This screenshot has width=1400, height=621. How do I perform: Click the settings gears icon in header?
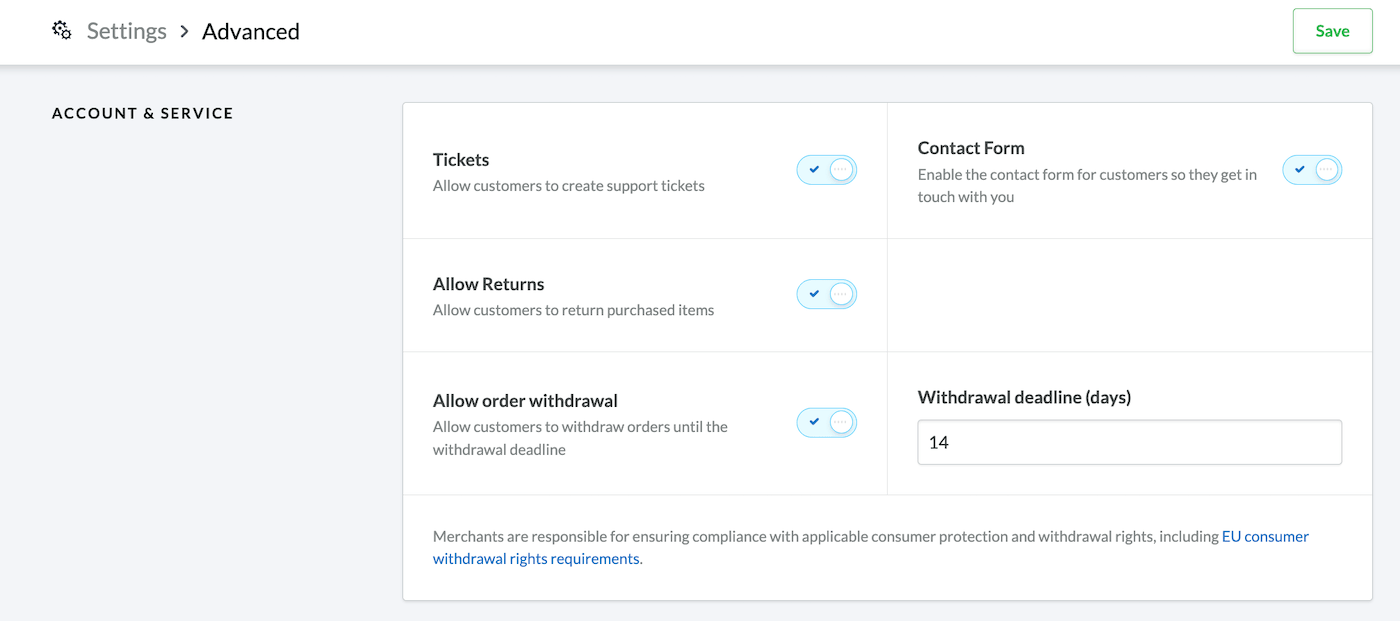point(62,30)
